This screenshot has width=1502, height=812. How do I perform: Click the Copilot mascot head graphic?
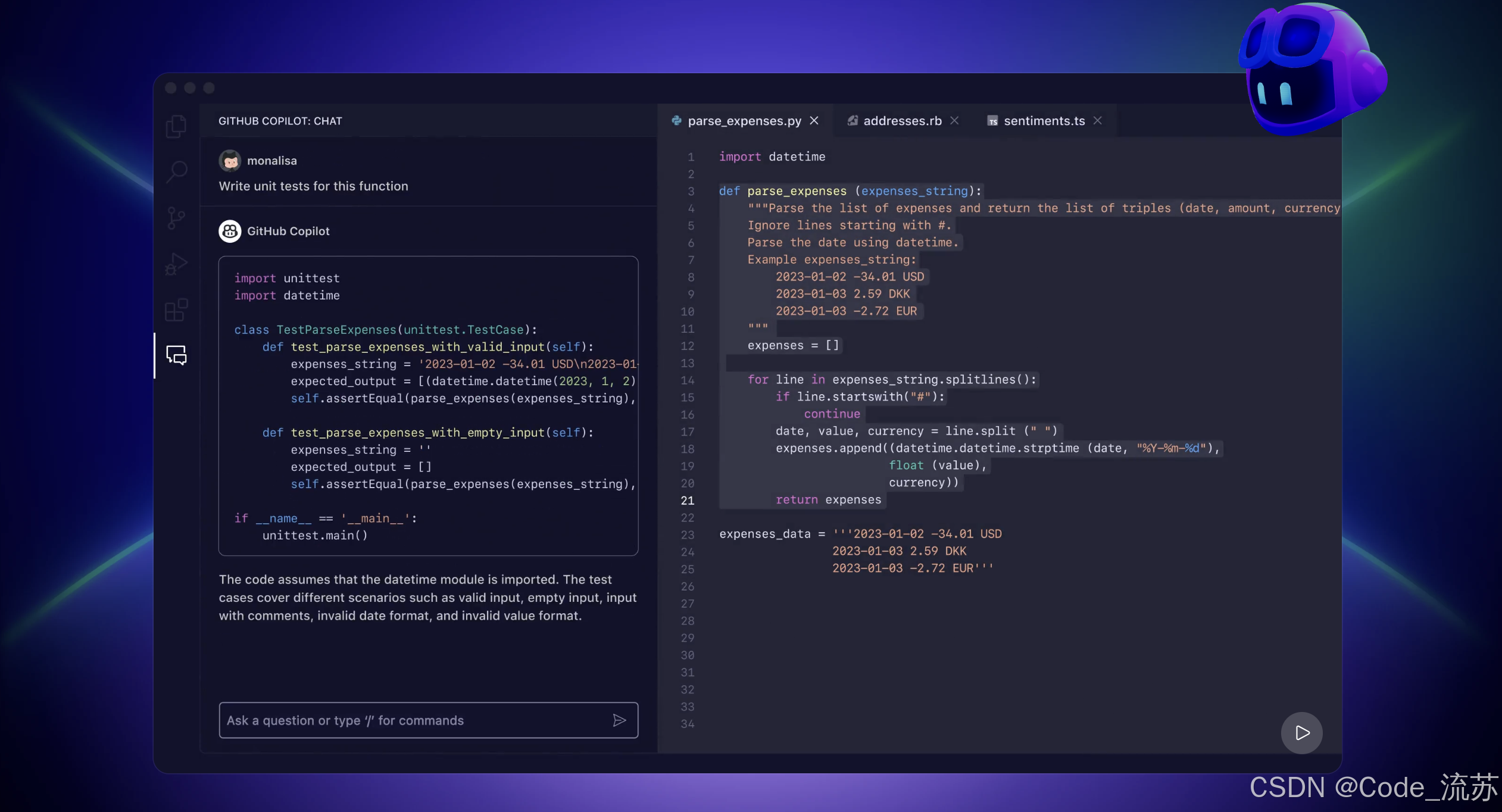coord(1310,68)
